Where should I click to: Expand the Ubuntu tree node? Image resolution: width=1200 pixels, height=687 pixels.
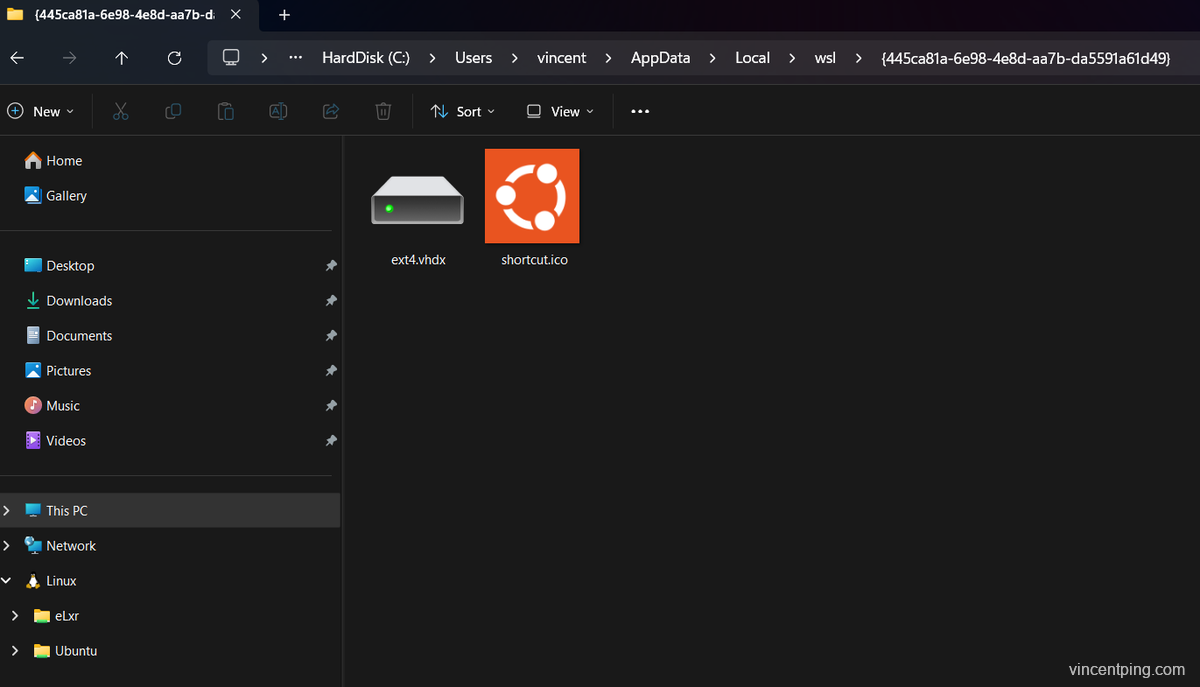point(14,651)
